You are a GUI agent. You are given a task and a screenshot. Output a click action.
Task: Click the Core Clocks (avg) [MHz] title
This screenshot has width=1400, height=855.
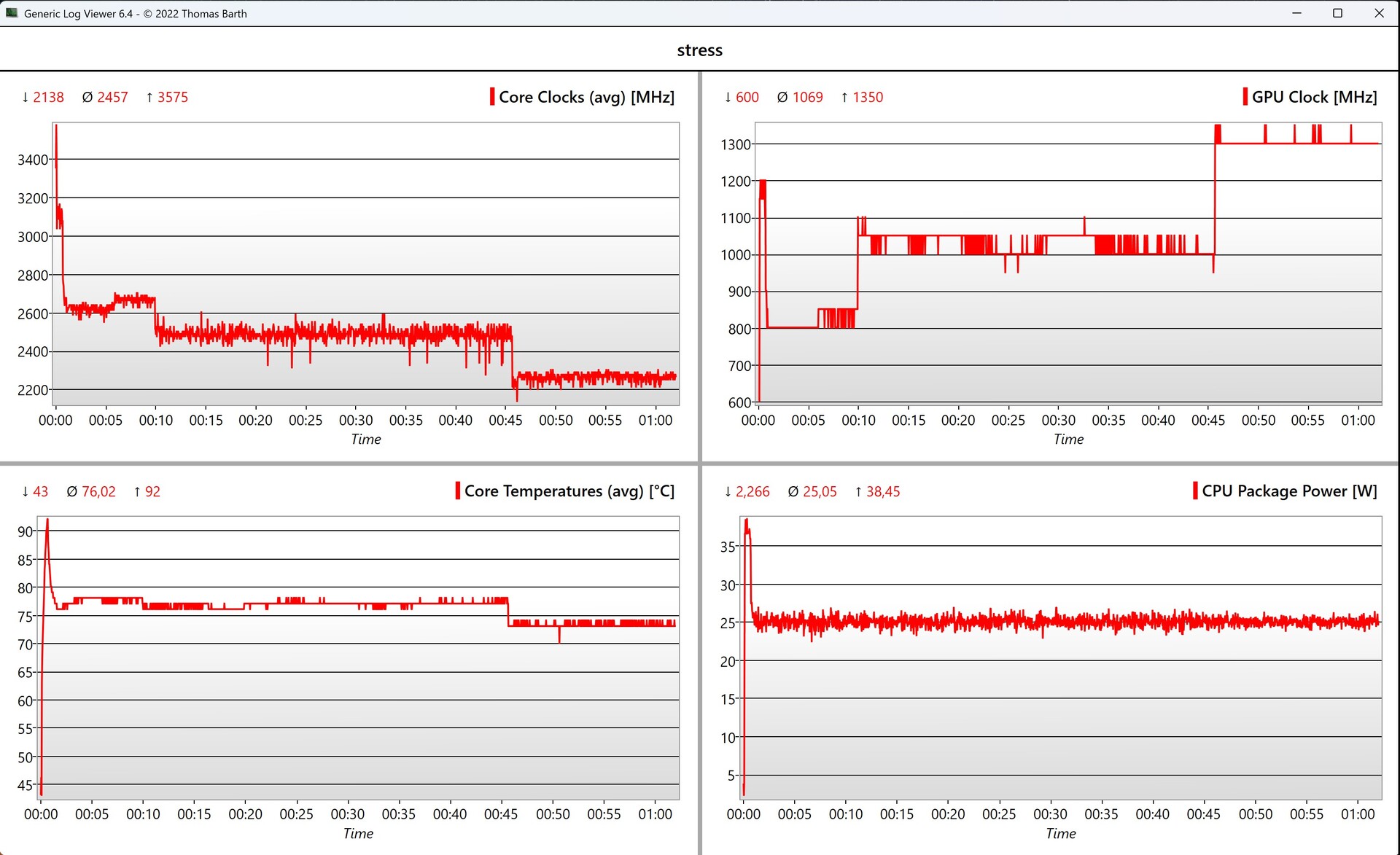pos(586,97)
